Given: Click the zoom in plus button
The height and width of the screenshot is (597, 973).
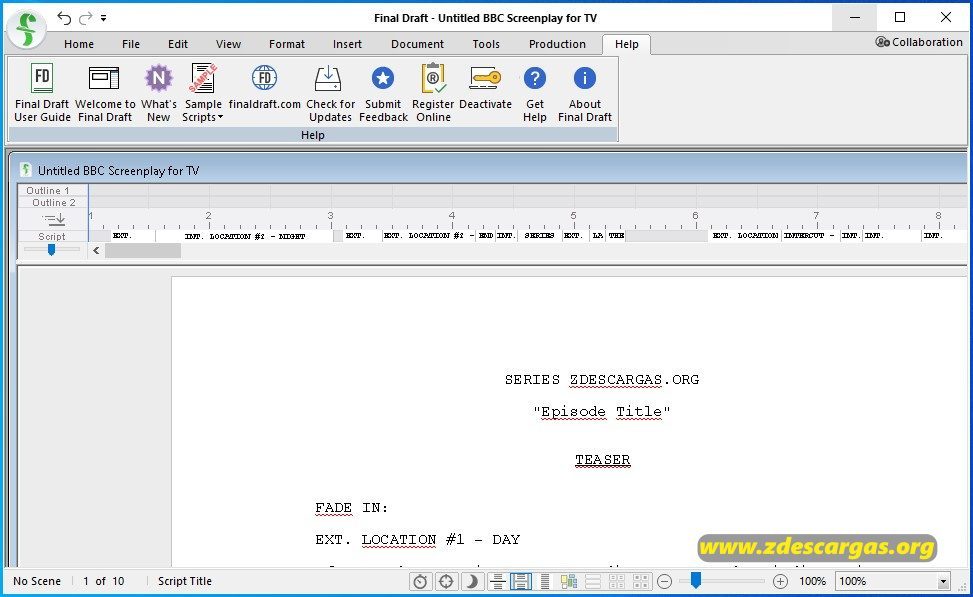Looking at the screenshot, I should [780, 581].
